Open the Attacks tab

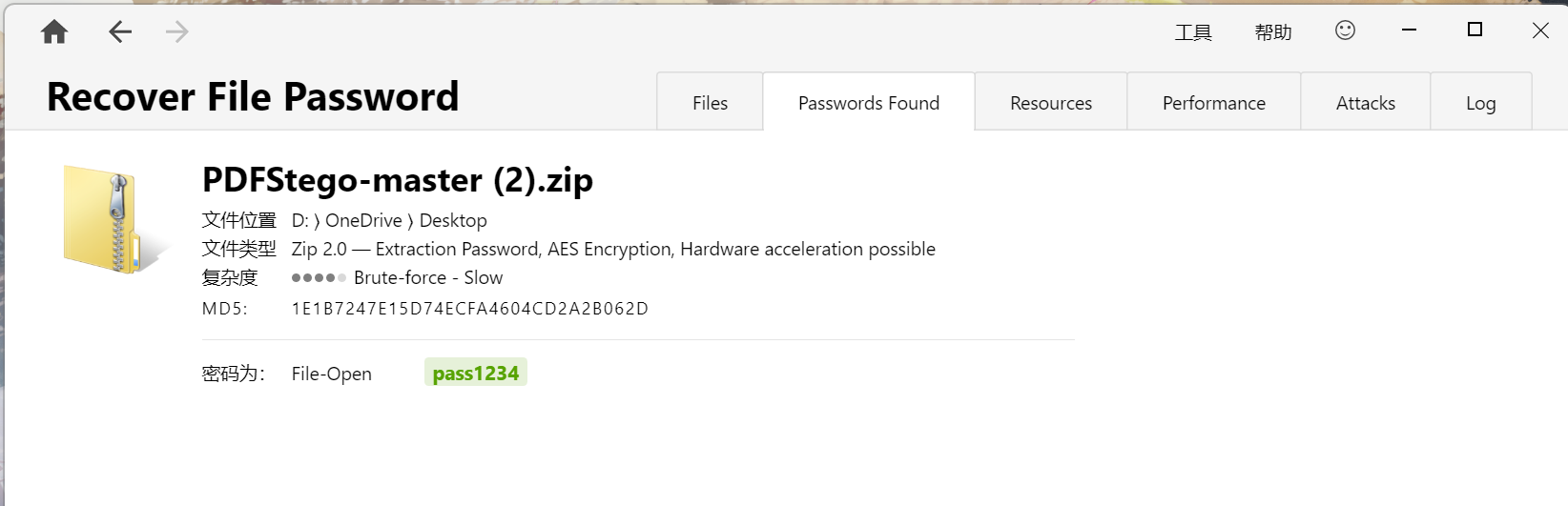[x=1365, y=103]
